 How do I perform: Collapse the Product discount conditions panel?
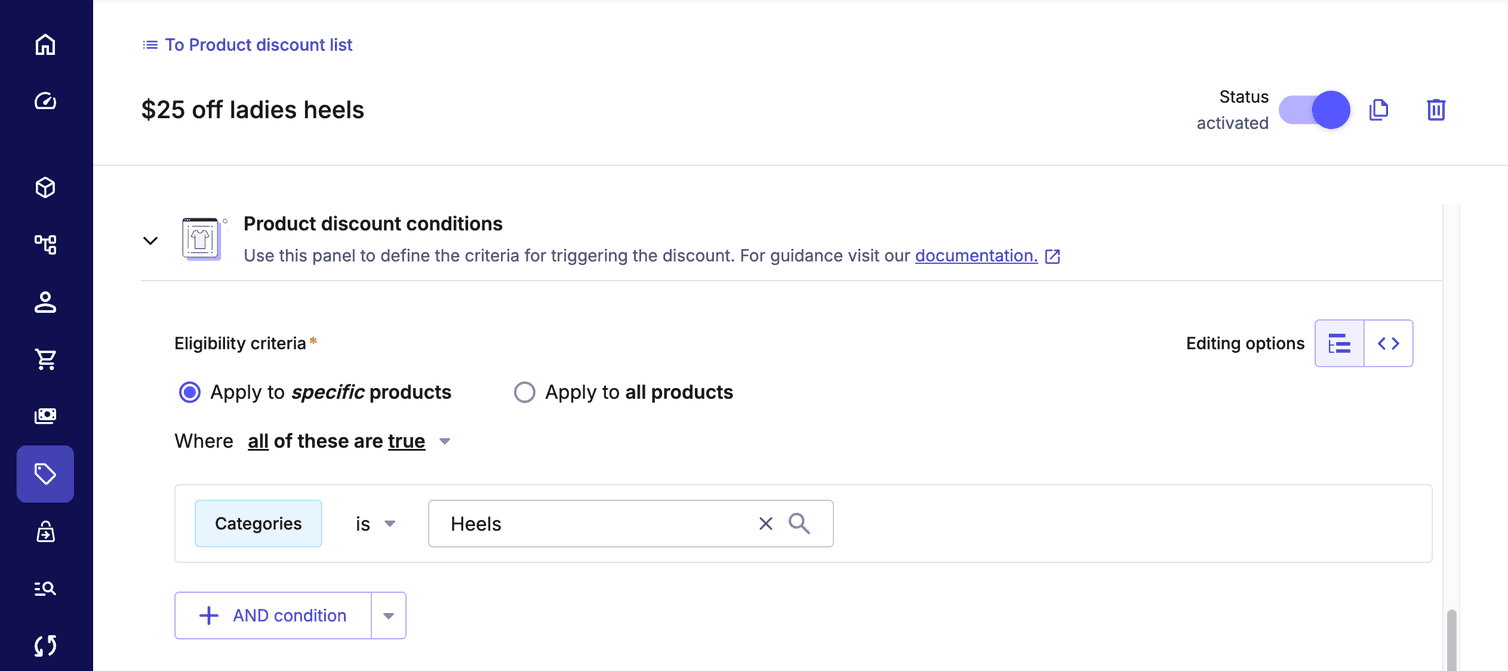[150, 240]
